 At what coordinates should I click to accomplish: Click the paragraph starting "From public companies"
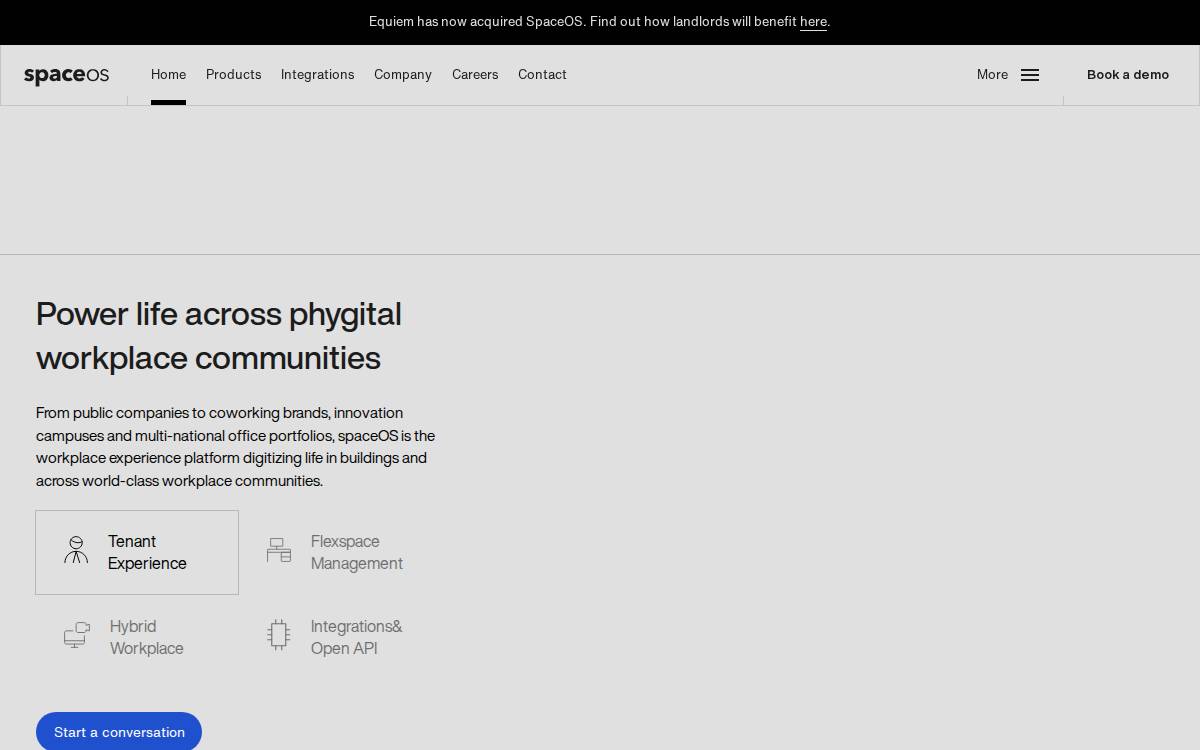pos(236,446)
